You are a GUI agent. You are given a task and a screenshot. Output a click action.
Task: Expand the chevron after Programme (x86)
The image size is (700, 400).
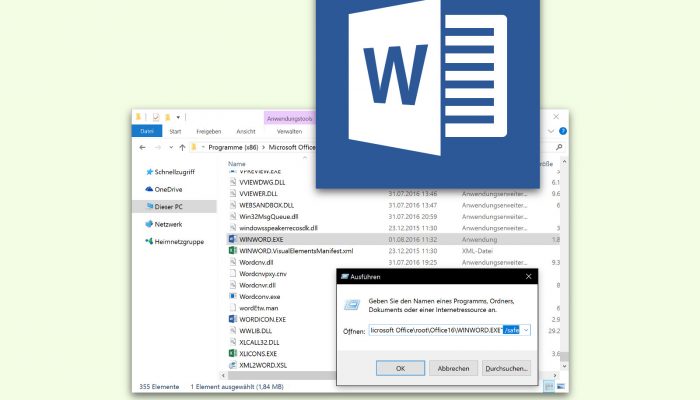(x=263, y=147)
